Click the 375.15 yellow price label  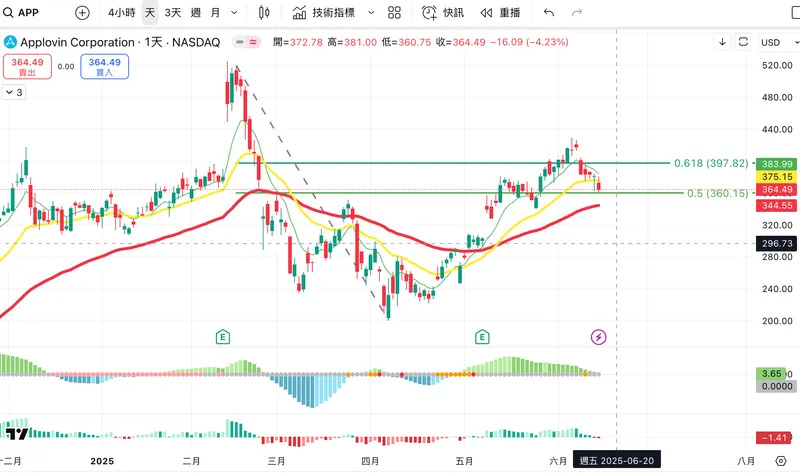[777, 177]
